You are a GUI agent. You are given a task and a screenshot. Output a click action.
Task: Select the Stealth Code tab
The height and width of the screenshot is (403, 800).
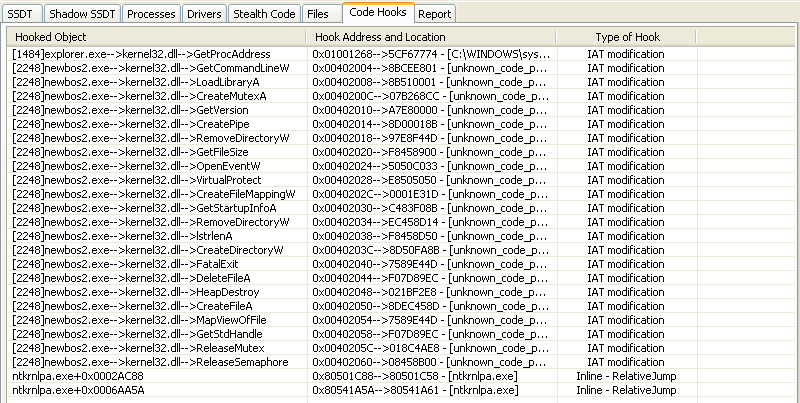click(263, 14)
